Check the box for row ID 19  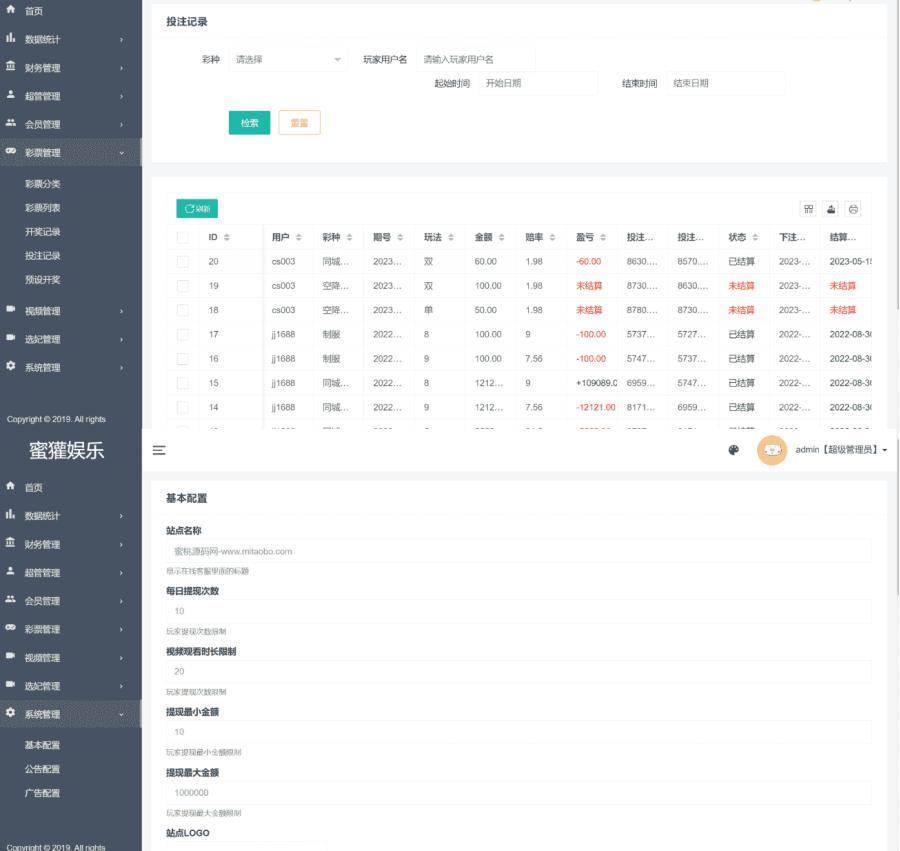[x=183, y=286]
